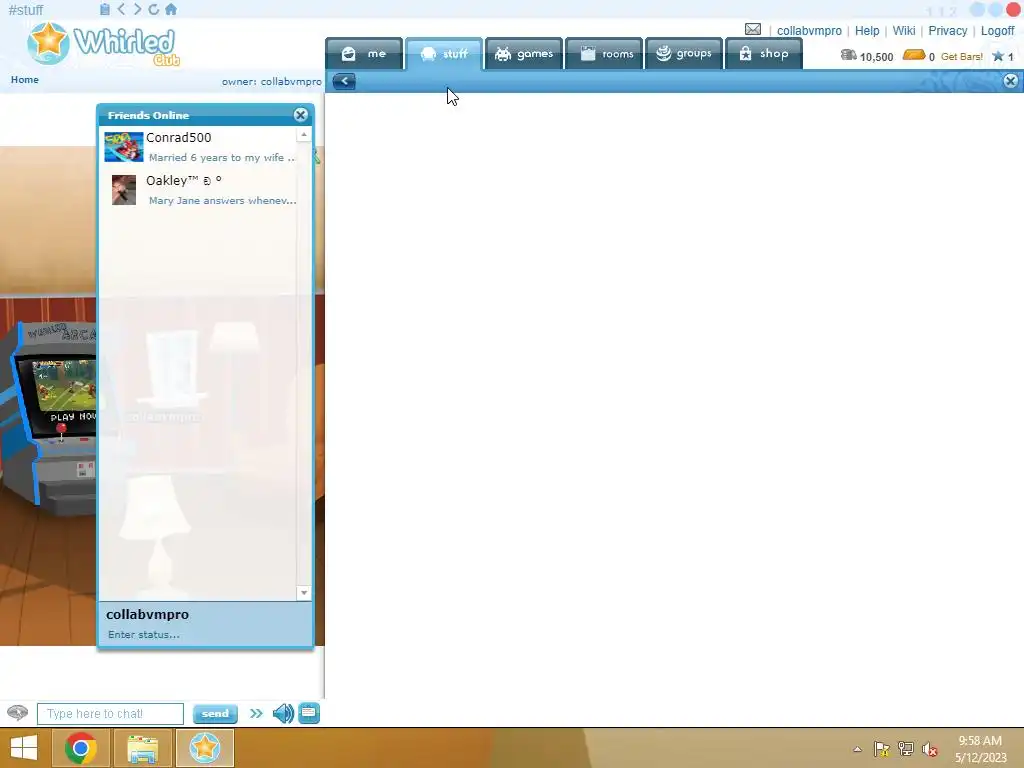Click the house icon in the top toolbar
The height and width of the screenshot is (768, 1024).
click(170, 9)
